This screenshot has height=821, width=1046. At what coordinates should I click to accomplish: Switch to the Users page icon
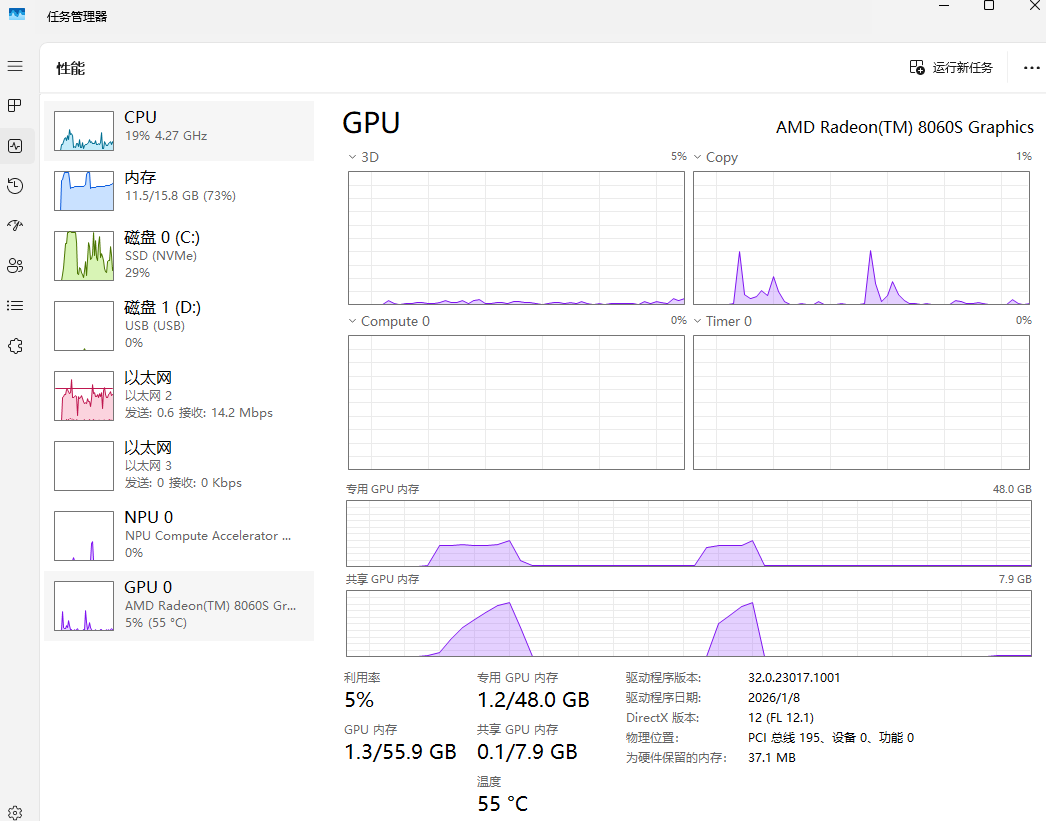(15, 266)
